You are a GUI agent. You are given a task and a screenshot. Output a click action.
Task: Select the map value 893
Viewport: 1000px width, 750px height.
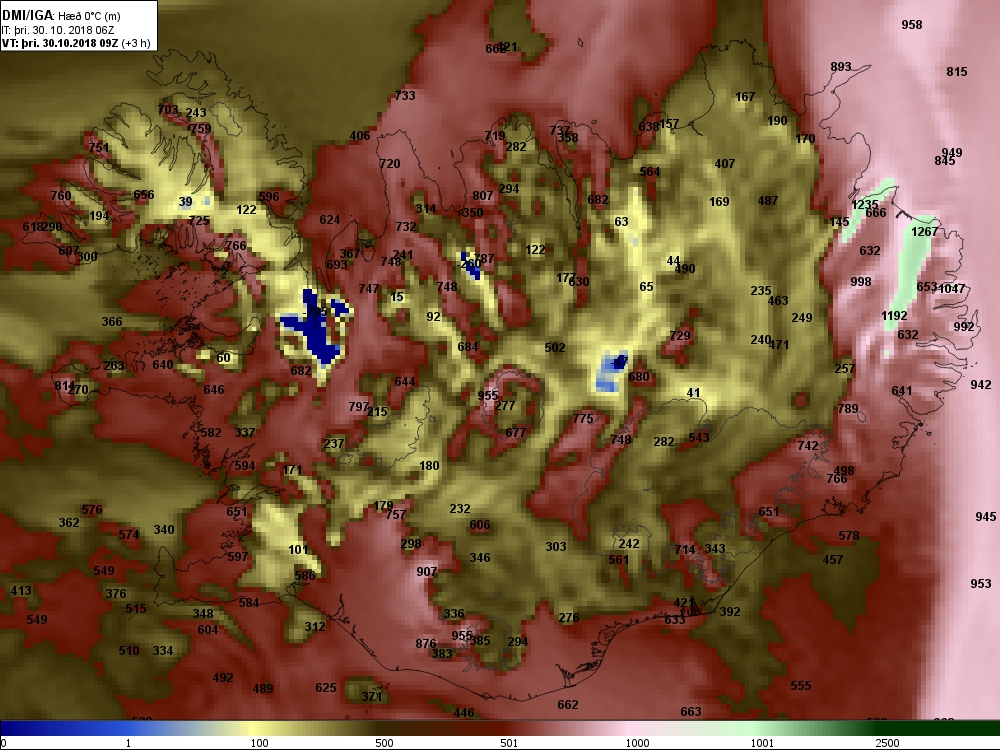pyautogui.click(x=841, y=66)
